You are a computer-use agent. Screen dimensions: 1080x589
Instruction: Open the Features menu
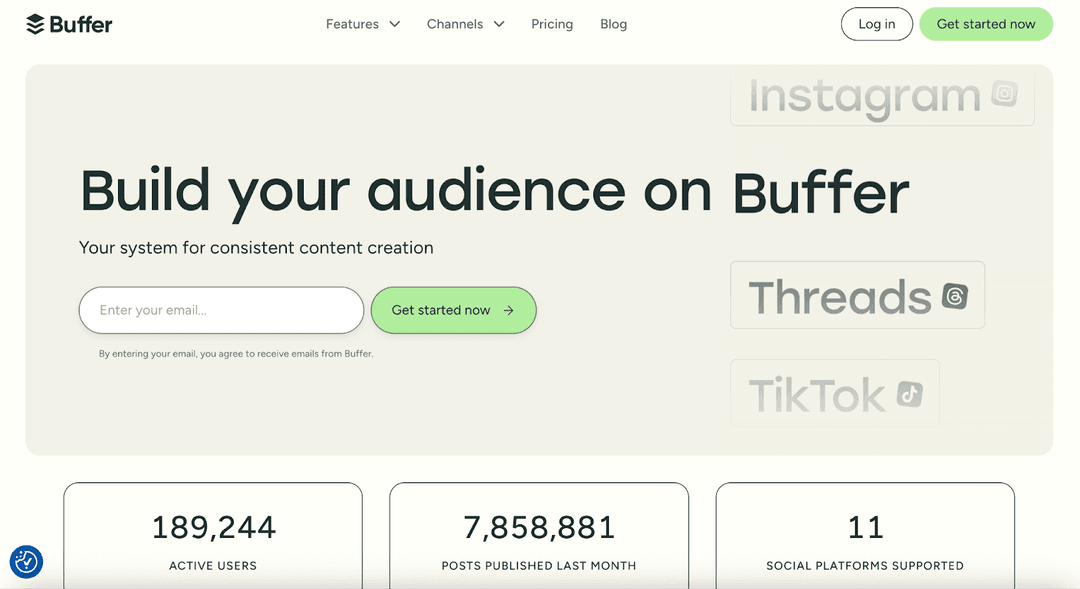pyautogui.click(x=362, y=24)
